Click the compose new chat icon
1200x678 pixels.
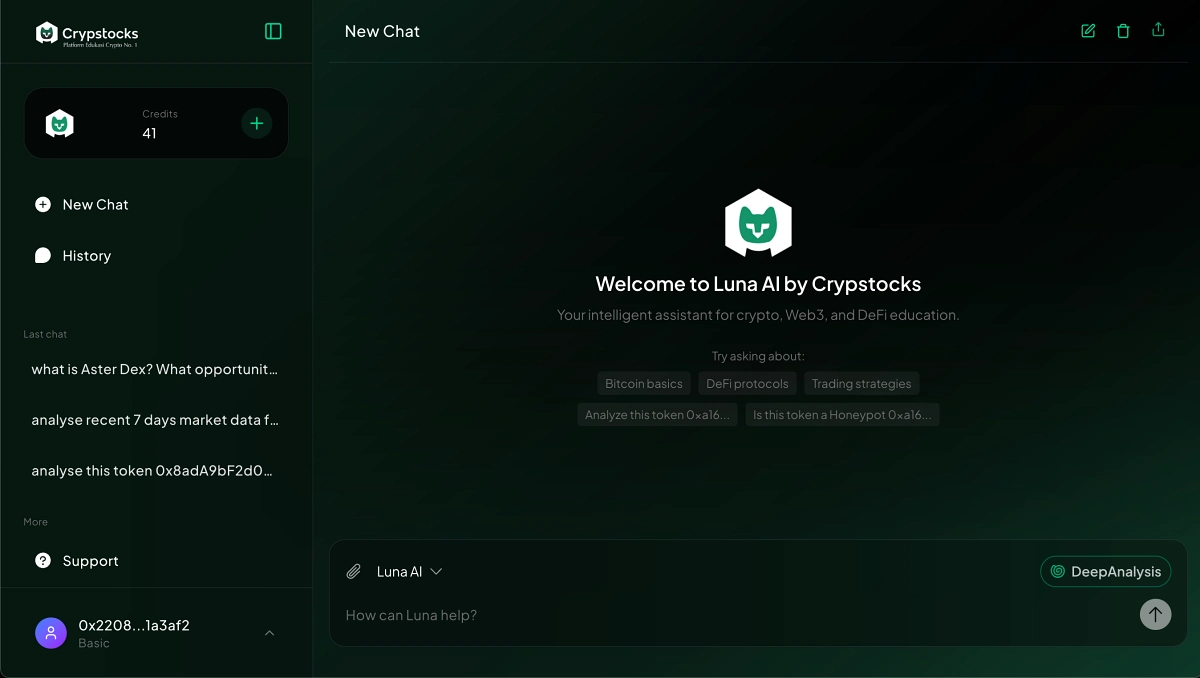(x=1087, y=31)
